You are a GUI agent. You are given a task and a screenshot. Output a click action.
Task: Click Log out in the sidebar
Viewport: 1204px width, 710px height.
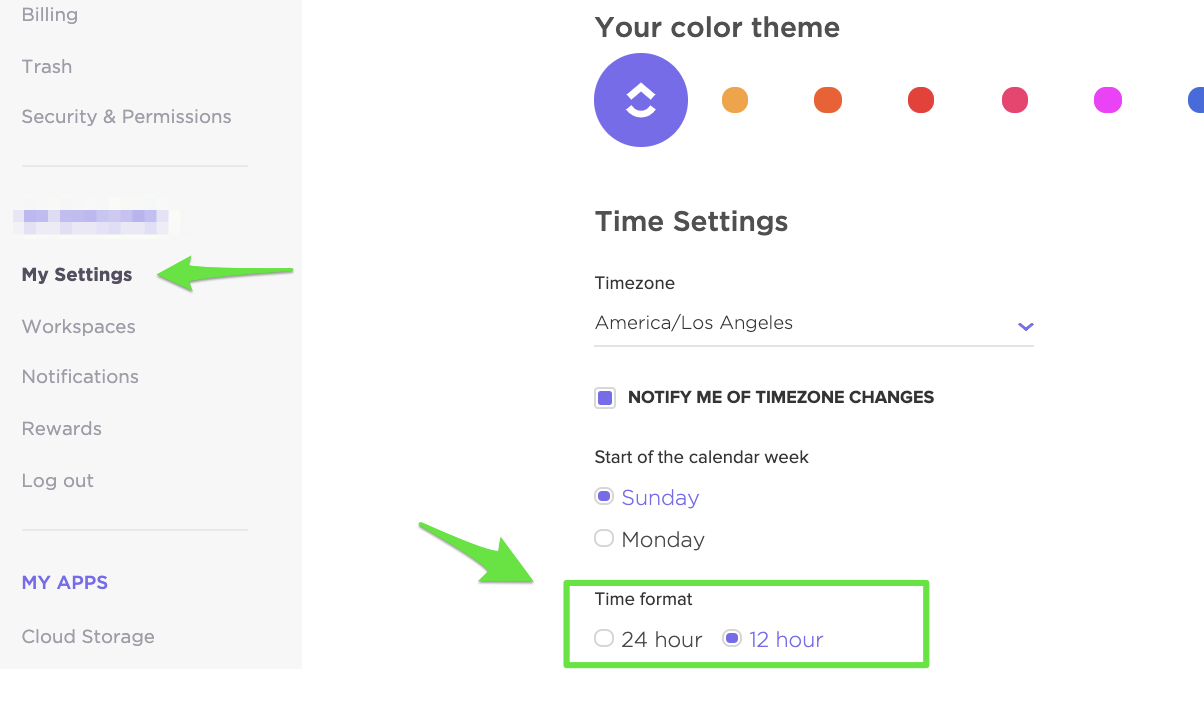(58, 481)
